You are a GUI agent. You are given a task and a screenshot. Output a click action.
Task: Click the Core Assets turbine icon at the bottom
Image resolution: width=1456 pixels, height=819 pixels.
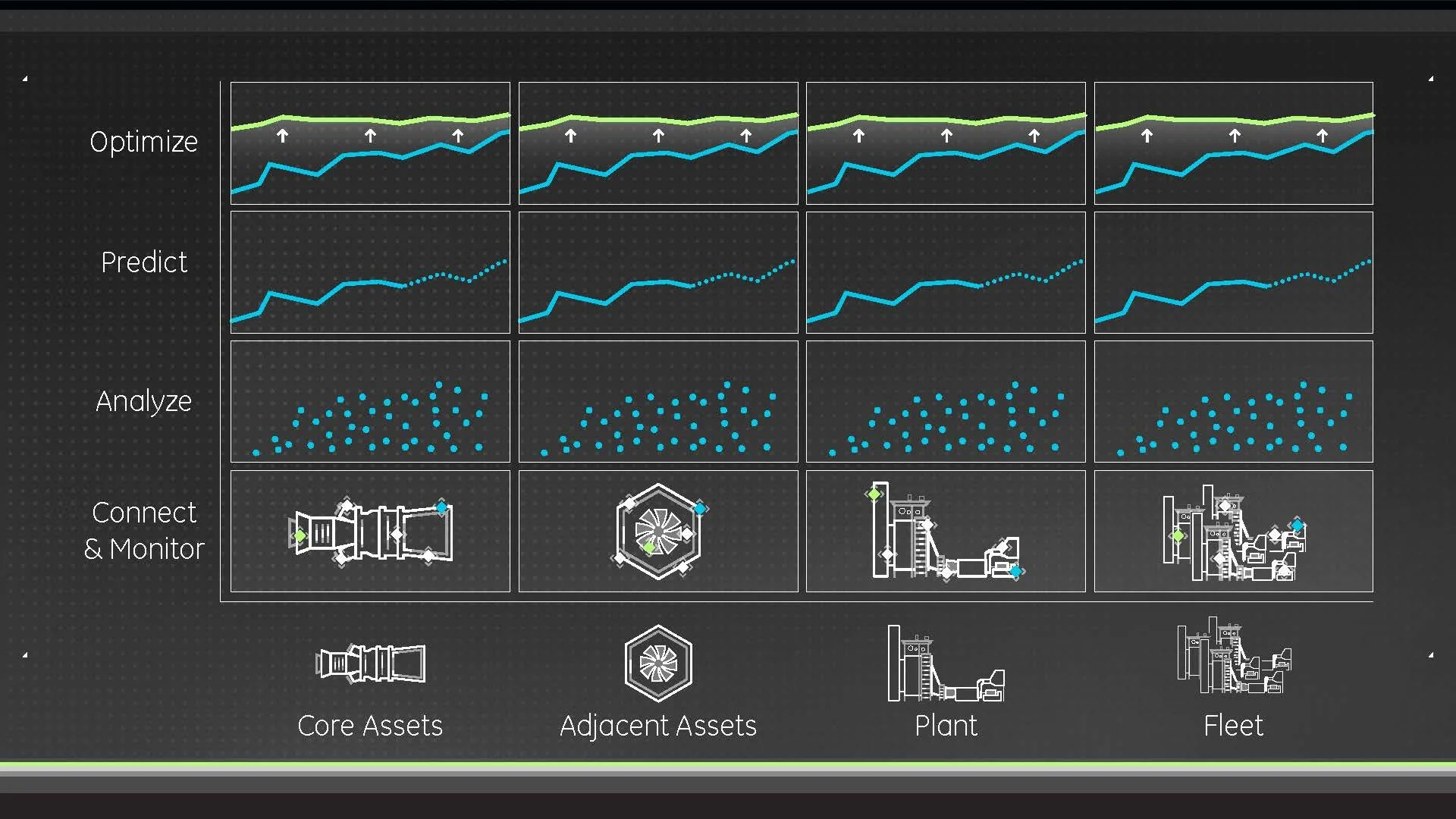pyautogui.click(x=370, y=664)
